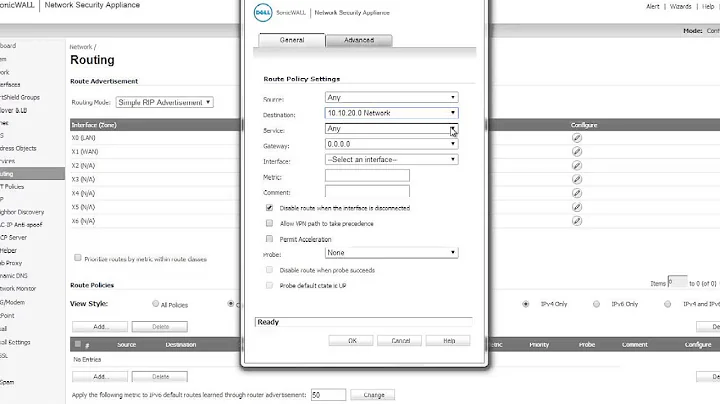Open Network Monitor in the sidebar

coord(18,288)
